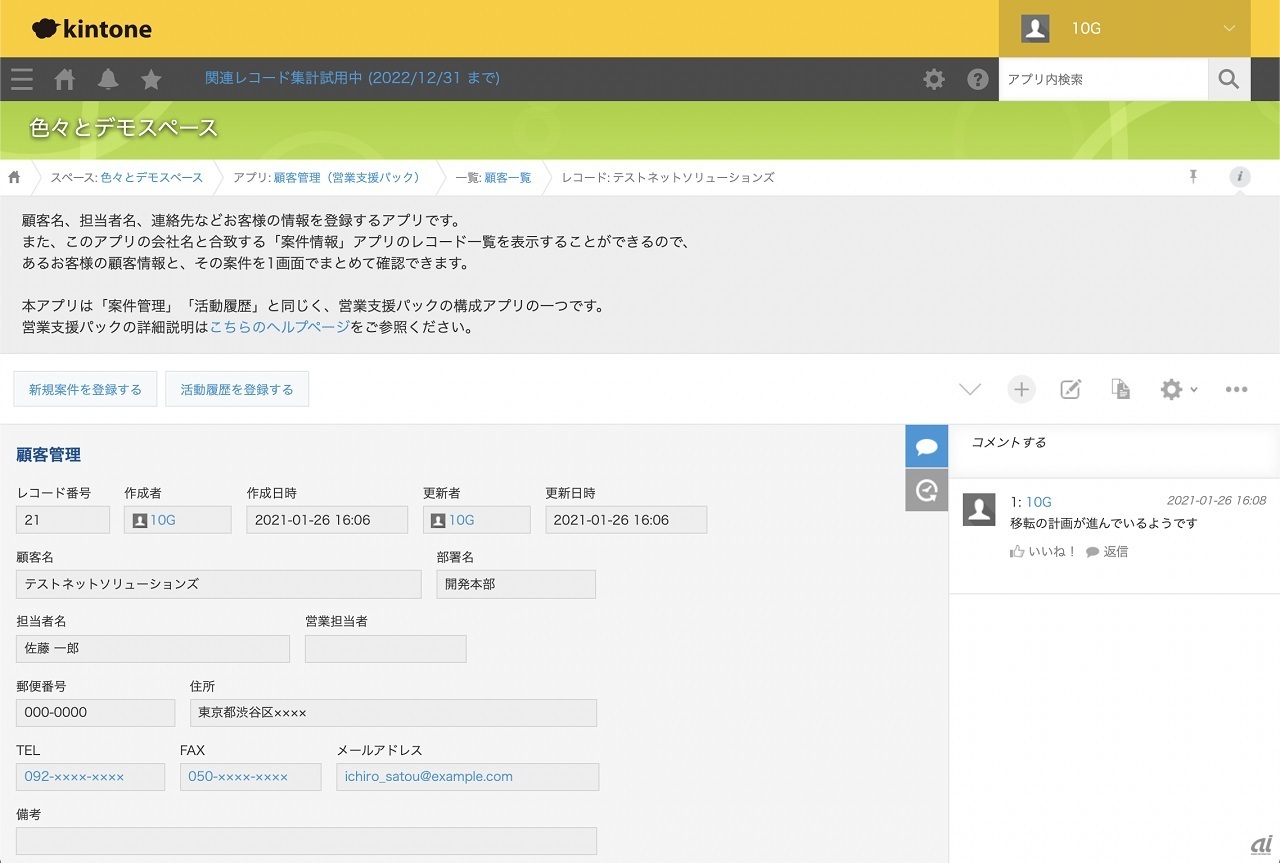Viewport: 1280px width, 863px height.
Task: Open the more options ellipsis menu
Action: [x=1237, y=390]
